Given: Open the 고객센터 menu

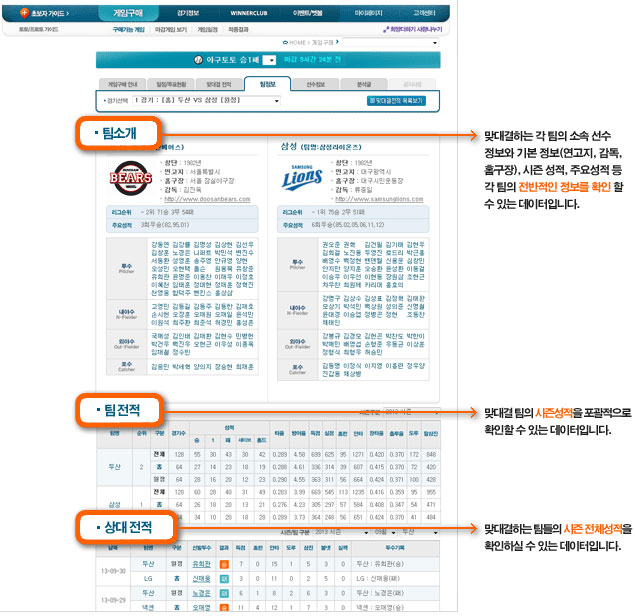Looking at the screenshot, I should tap(424, 13).
